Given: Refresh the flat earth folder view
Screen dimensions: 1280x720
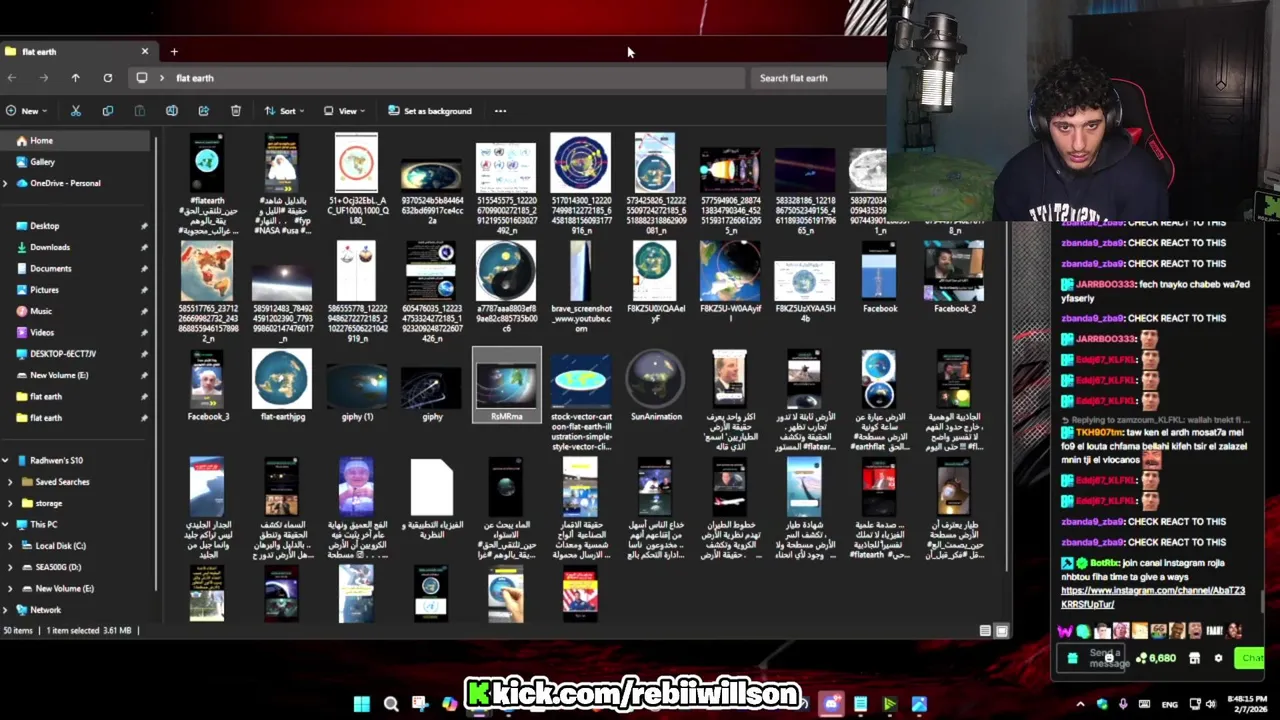Looking at the screenshot, I should tap(108, 78).
